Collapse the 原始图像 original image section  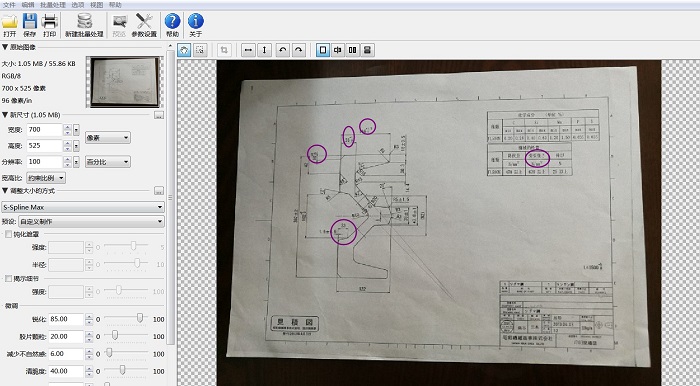[x=5, y=47]
